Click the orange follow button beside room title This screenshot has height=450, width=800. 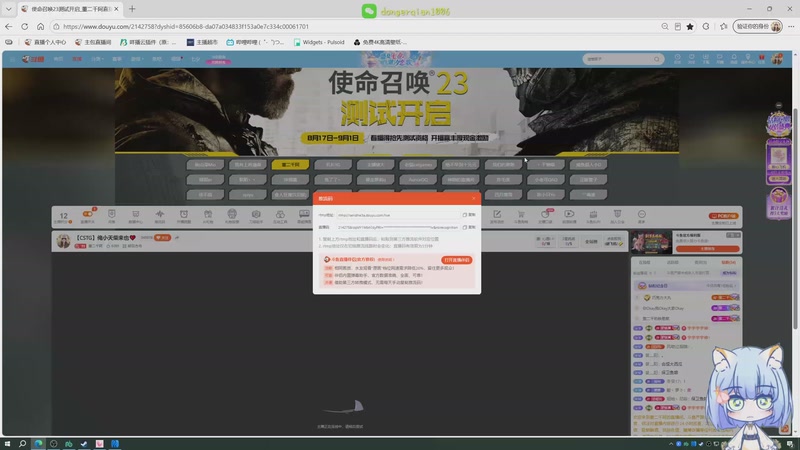coord(163,238)
